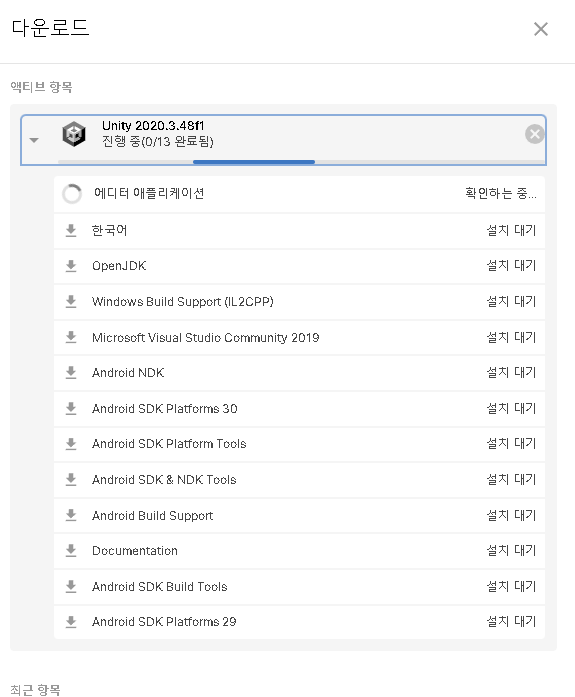575x697 pixels.
Task: Collapse the Unity 2020.3.48f1 module list
Action: (34, 140)
